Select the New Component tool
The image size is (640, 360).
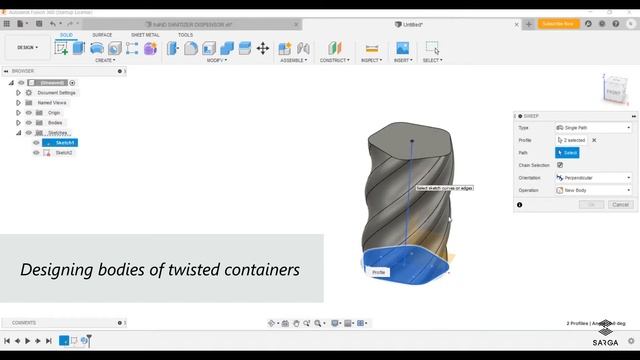pyautogui.click(x=284, y=48)
